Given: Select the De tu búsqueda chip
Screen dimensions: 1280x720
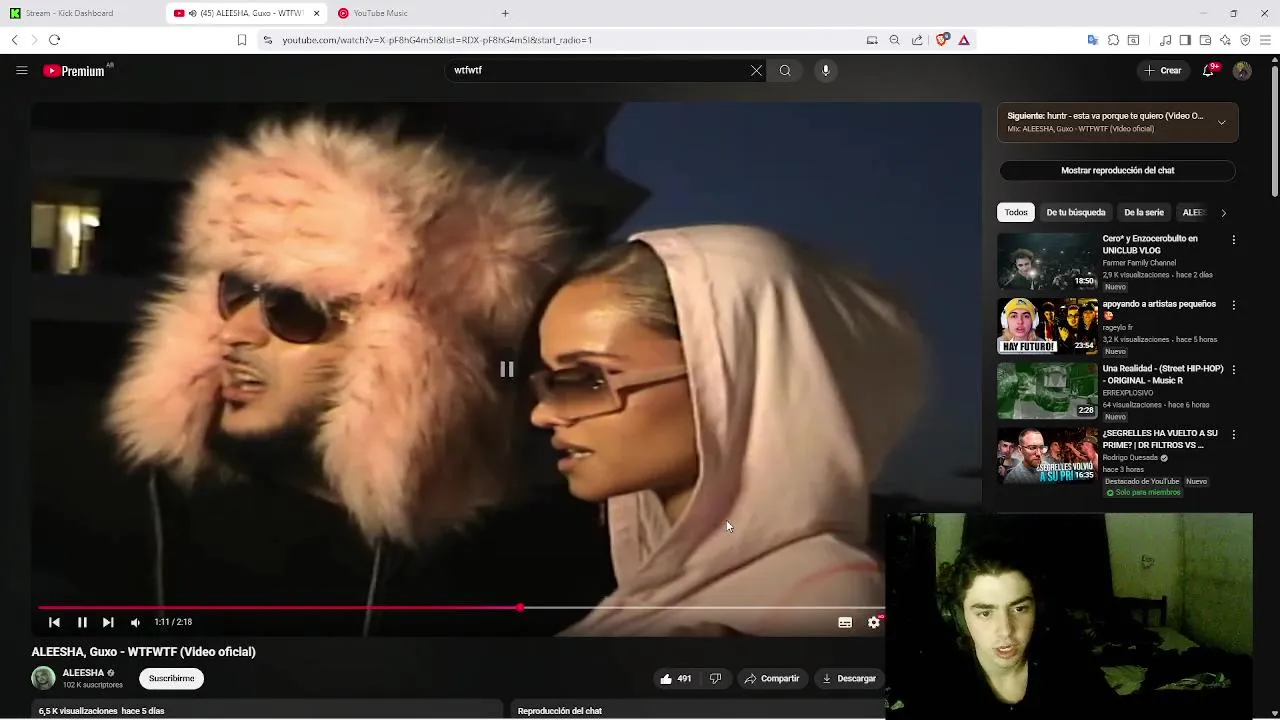Looking at the screenshot, I should pos(1076,212).
